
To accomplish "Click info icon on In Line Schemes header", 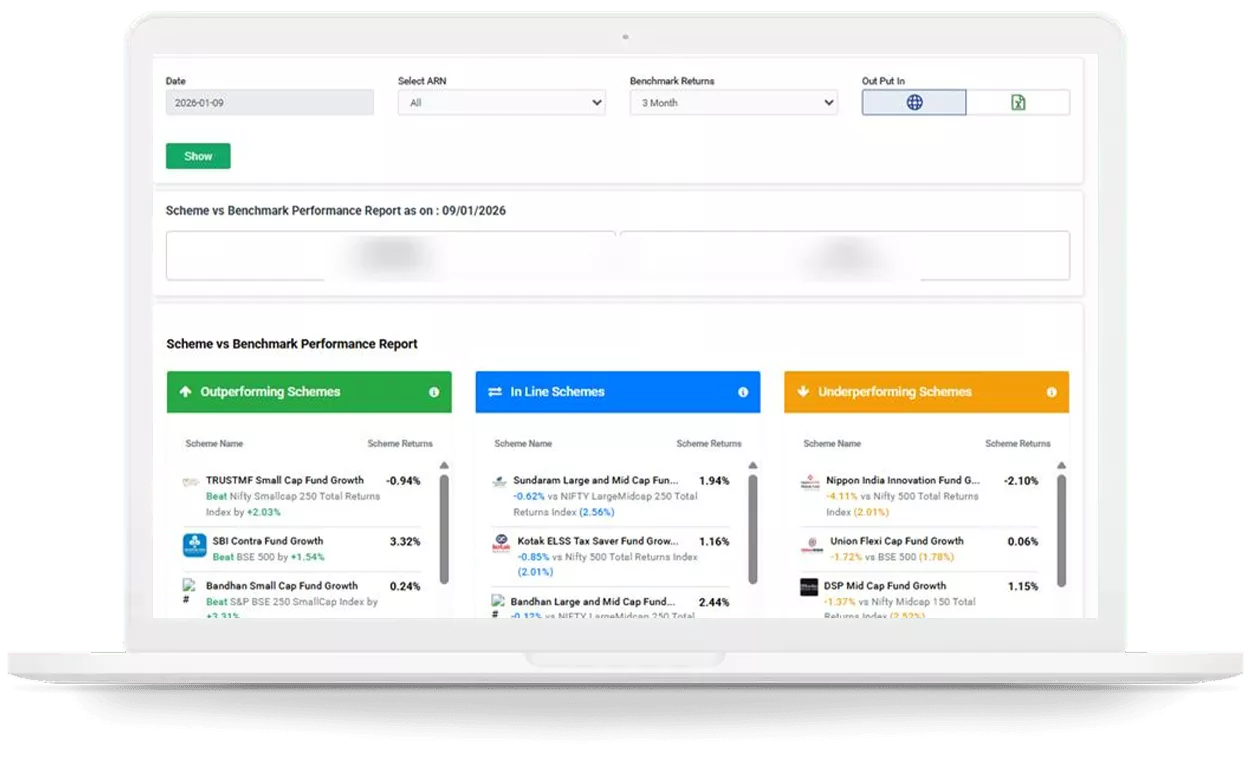I will [x=743, y=392].
